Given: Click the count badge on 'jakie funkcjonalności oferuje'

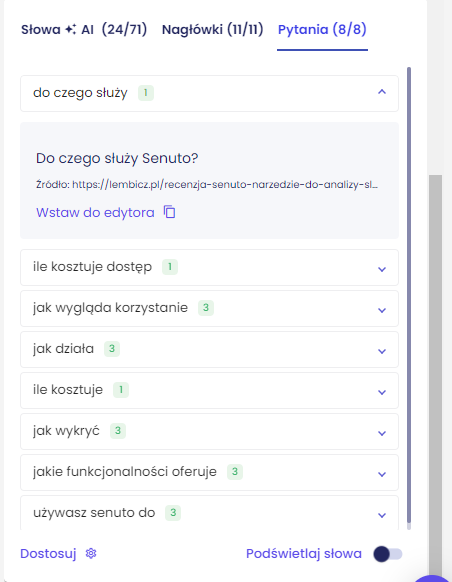Looking at the screenshot, I should [235, 472].
